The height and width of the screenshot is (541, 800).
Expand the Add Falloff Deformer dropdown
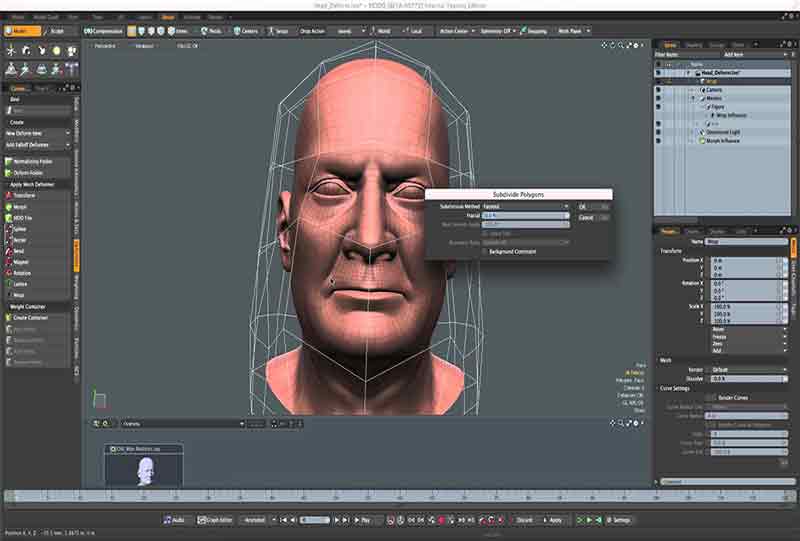point(36,145)
